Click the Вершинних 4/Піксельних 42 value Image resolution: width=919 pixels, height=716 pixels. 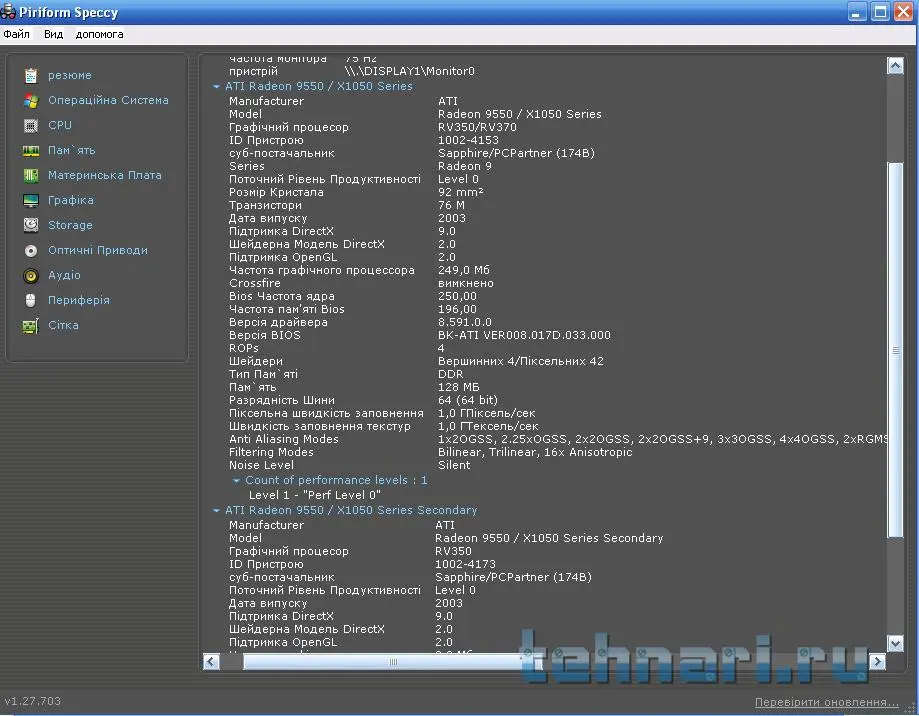pyautogui.click(x=520, y=362)
